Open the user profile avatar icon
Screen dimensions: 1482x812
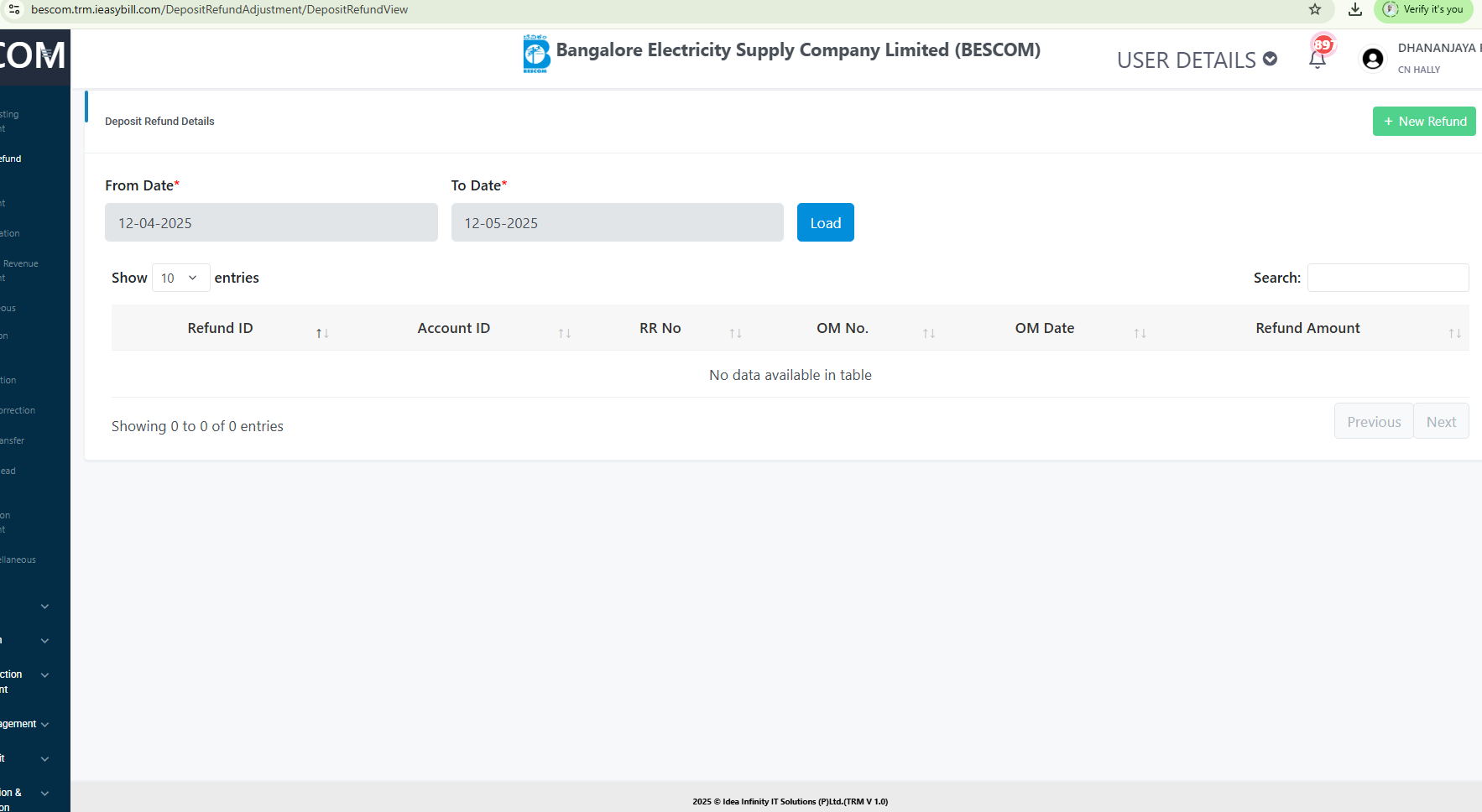pos(1373,59)
